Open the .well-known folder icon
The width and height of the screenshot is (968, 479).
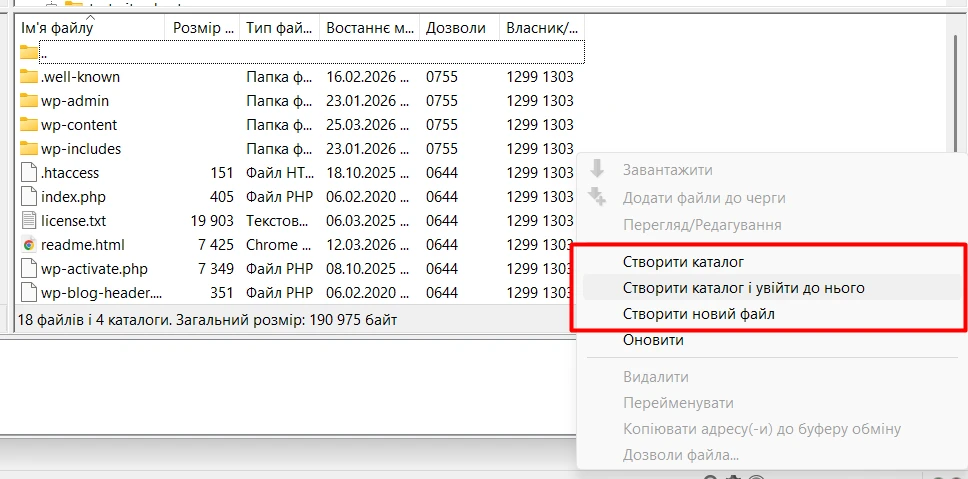(28, 77)
